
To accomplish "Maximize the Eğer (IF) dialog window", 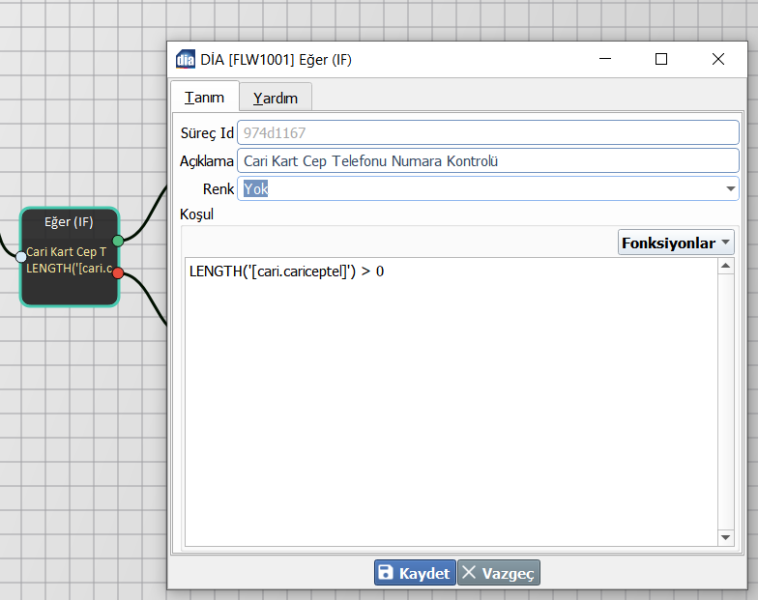I will (x=661, y=59).
